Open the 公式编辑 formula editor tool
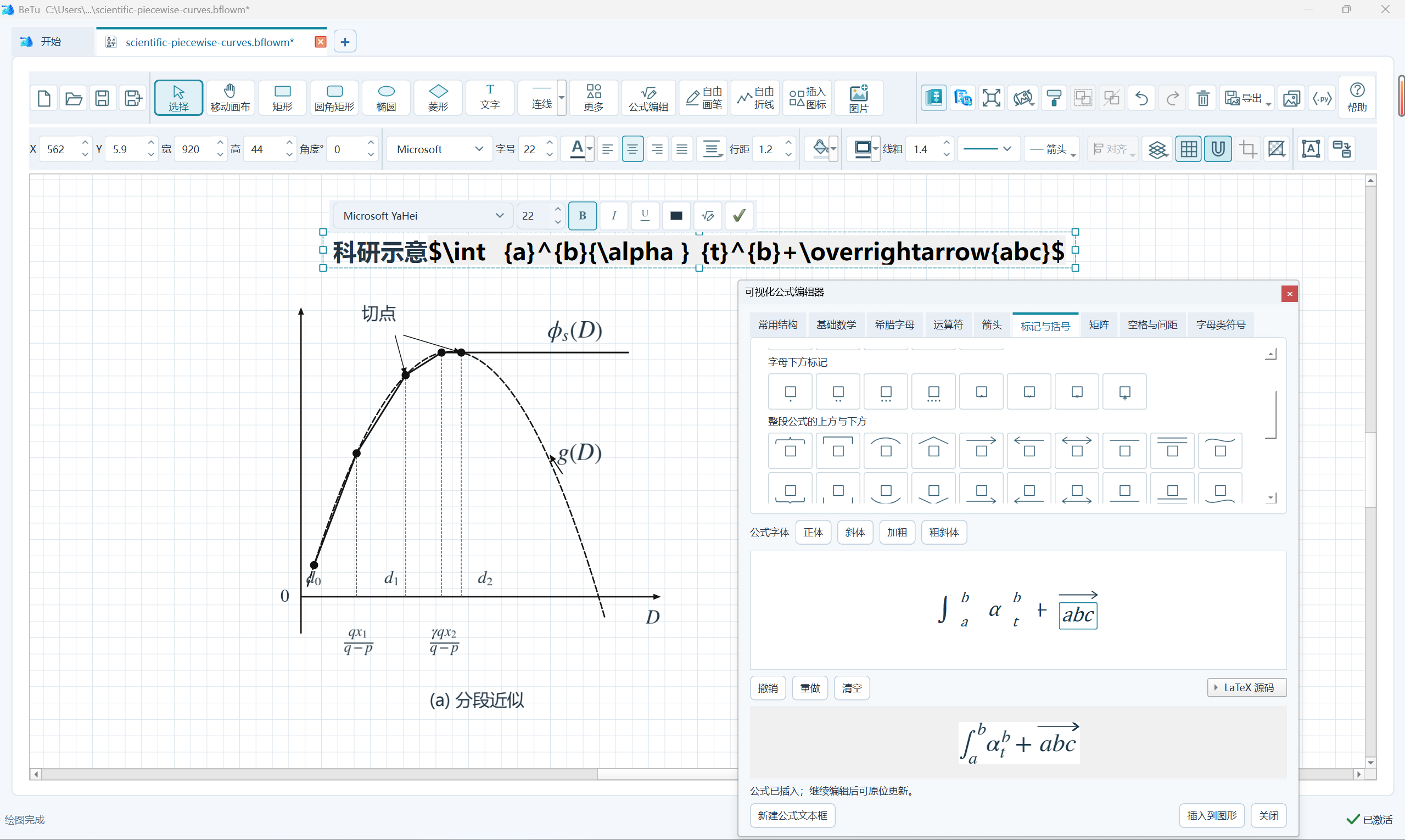The height and width of the screenshot is (840, 1405). click(x=648, y=98)
